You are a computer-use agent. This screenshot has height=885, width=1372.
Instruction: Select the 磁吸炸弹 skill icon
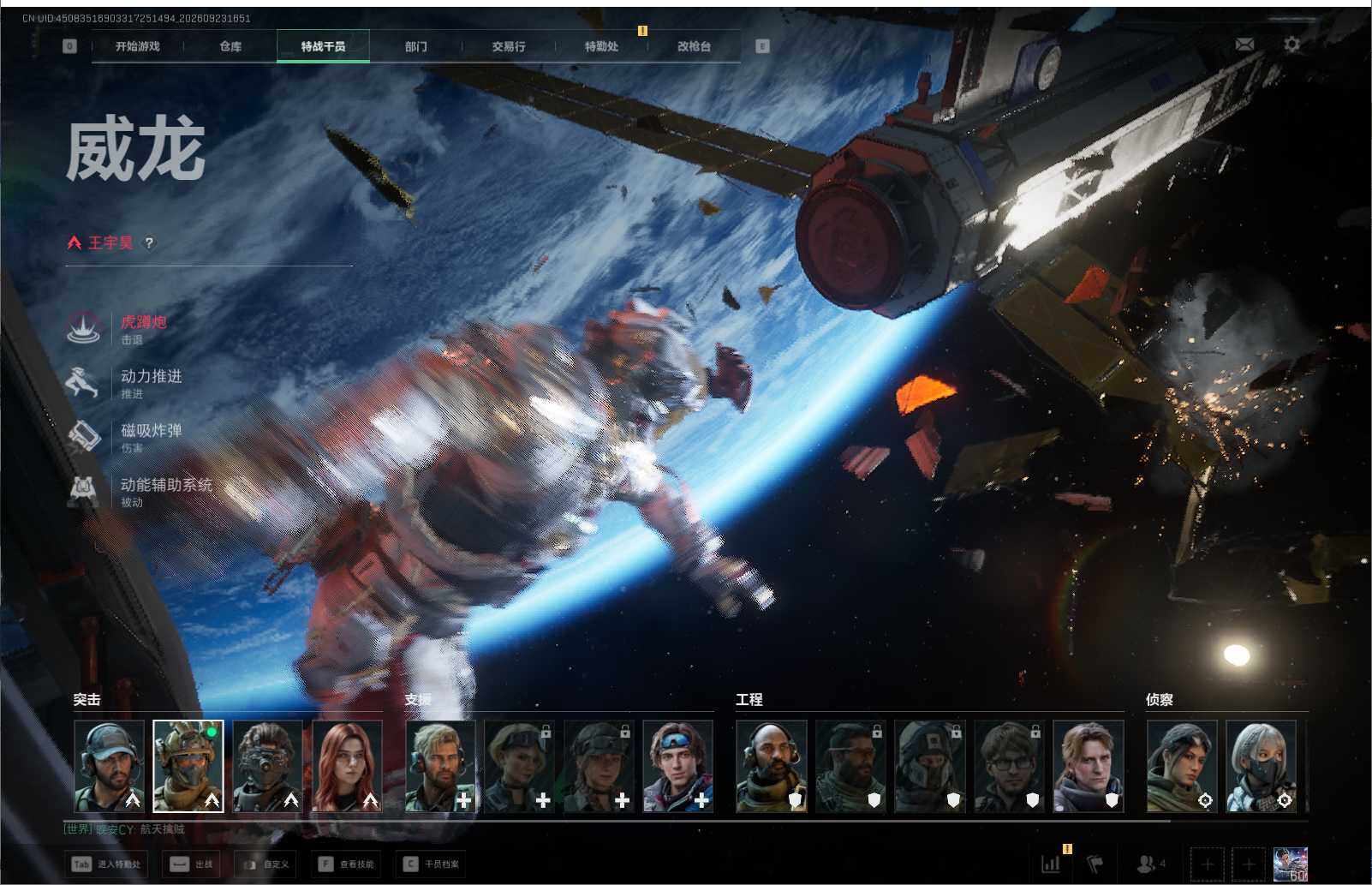[84, 436]
